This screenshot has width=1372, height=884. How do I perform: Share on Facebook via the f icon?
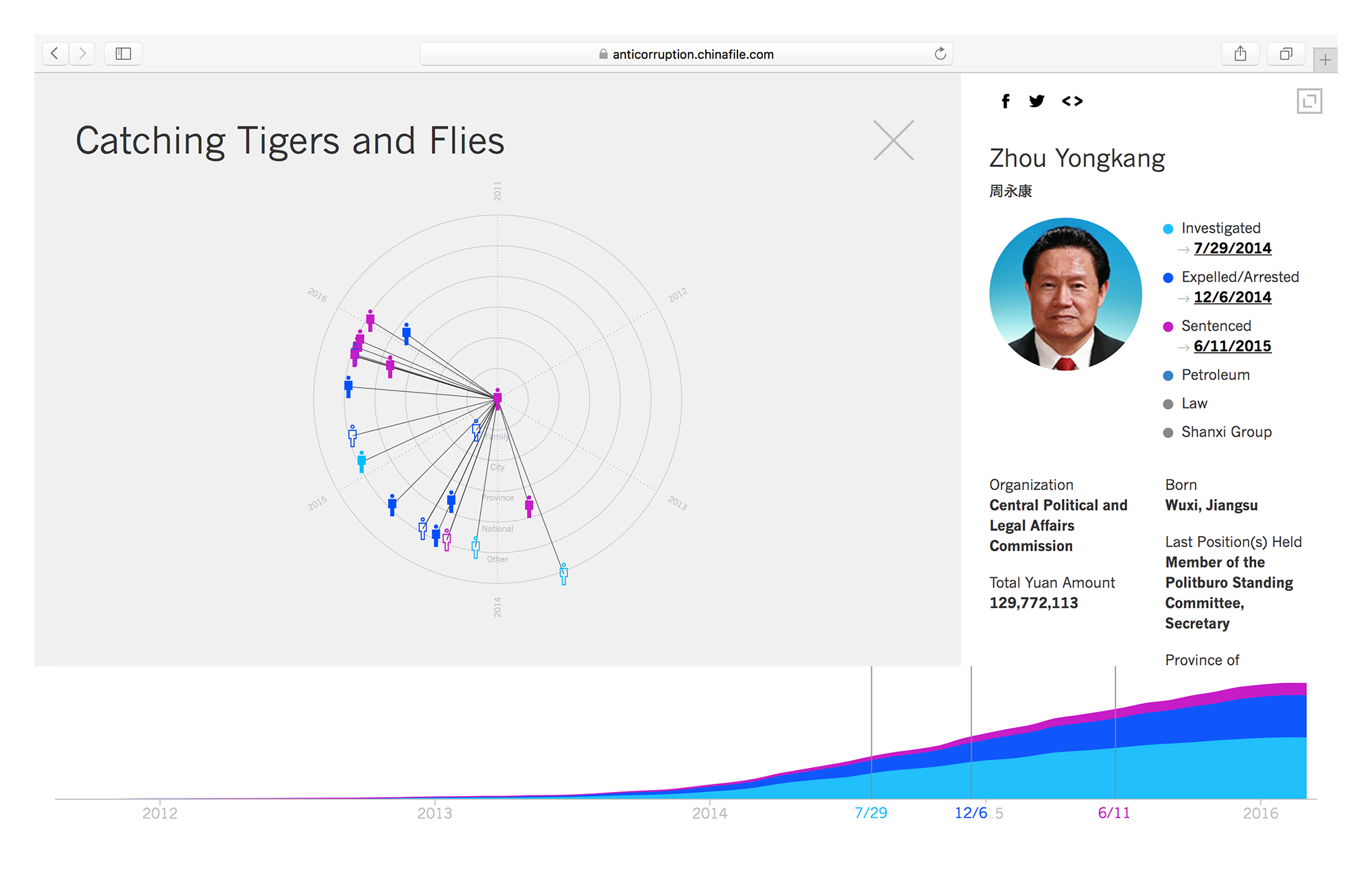(1005, 102)
